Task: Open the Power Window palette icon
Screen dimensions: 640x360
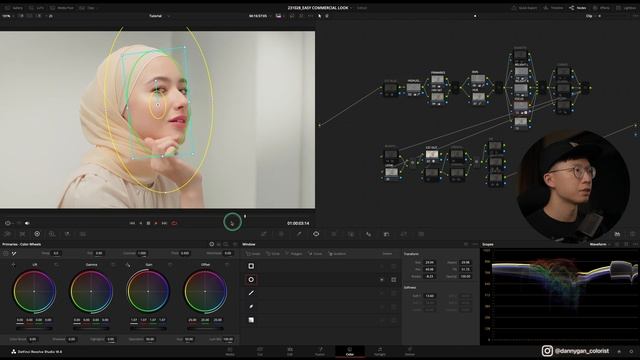Action: click(x=316, y=234)
